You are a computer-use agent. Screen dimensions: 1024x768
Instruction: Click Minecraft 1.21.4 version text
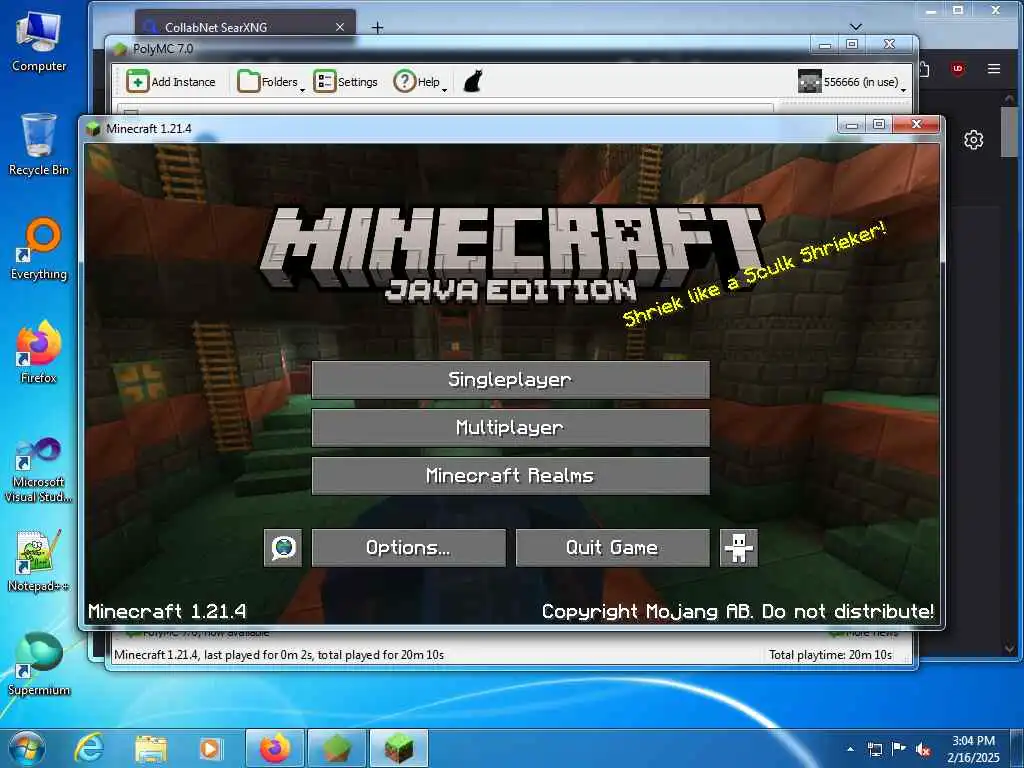tap(167, 611)
